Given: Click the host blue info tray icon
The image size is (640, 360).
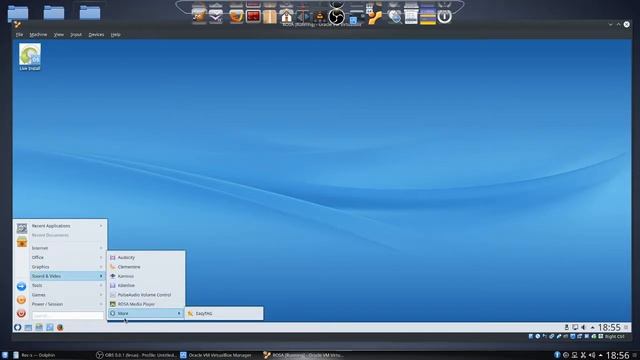Looking at the screenshot, I should (x=557, y=355).
